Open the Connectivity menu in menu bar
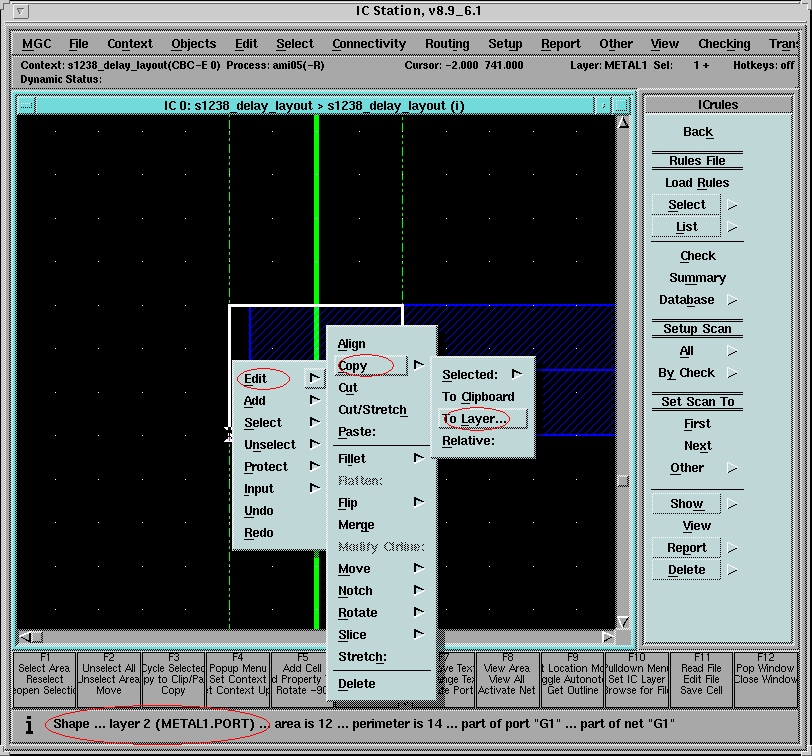Image resolution: width=812 pixels, height=756 pixels. [369, 44]
